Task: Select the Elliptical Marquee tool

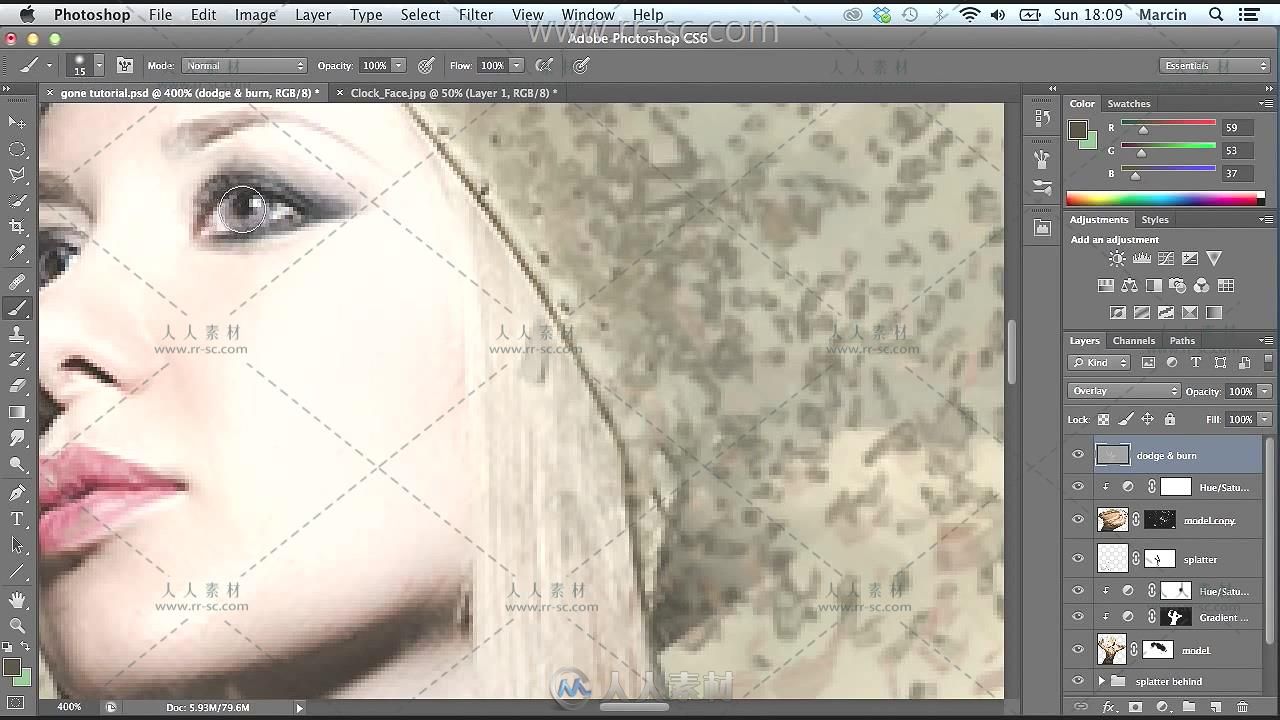Action: pyautogui.click(x=17, y=149)
